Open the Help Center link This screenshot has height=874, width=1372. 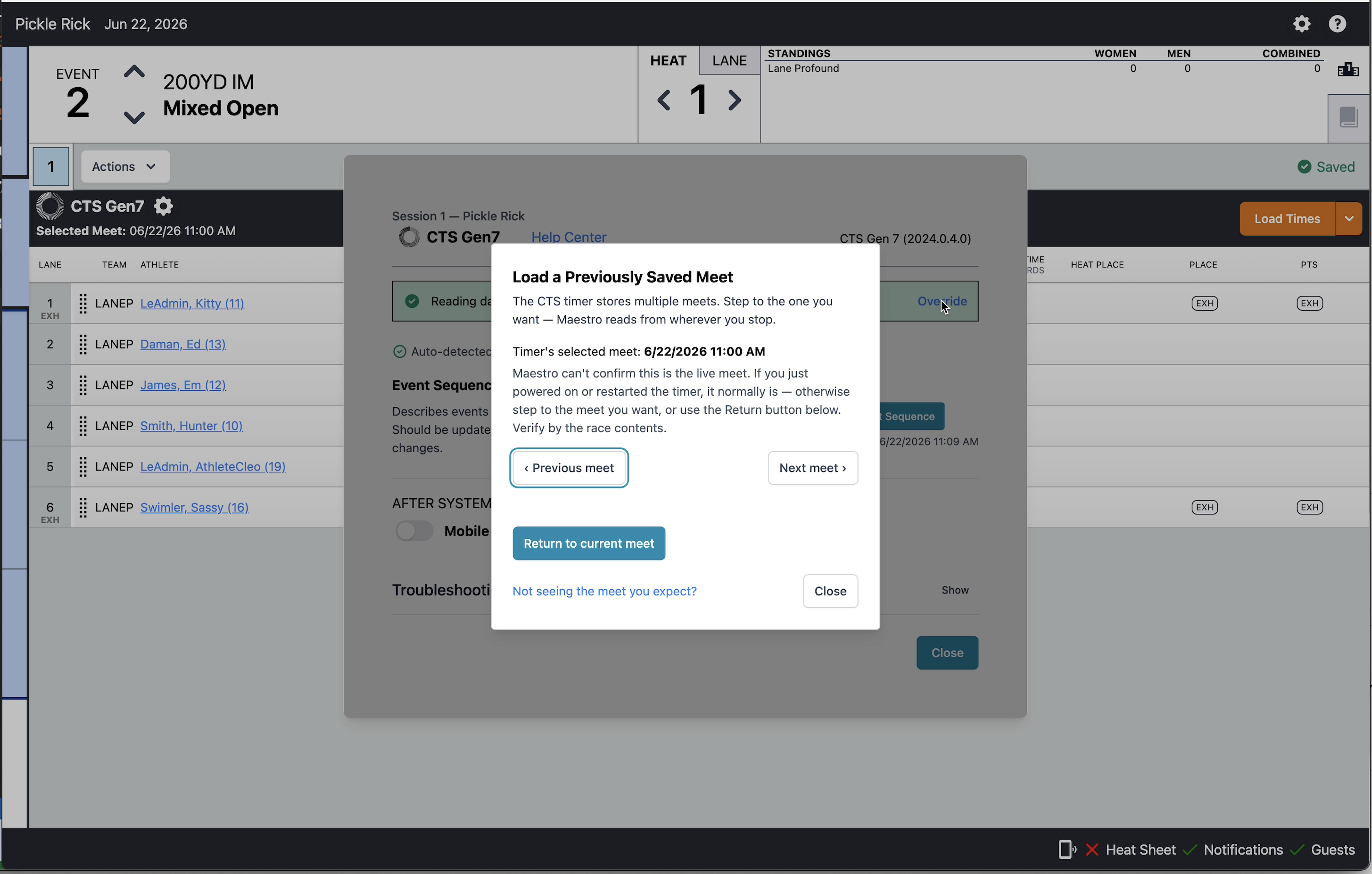pos(569,238)
